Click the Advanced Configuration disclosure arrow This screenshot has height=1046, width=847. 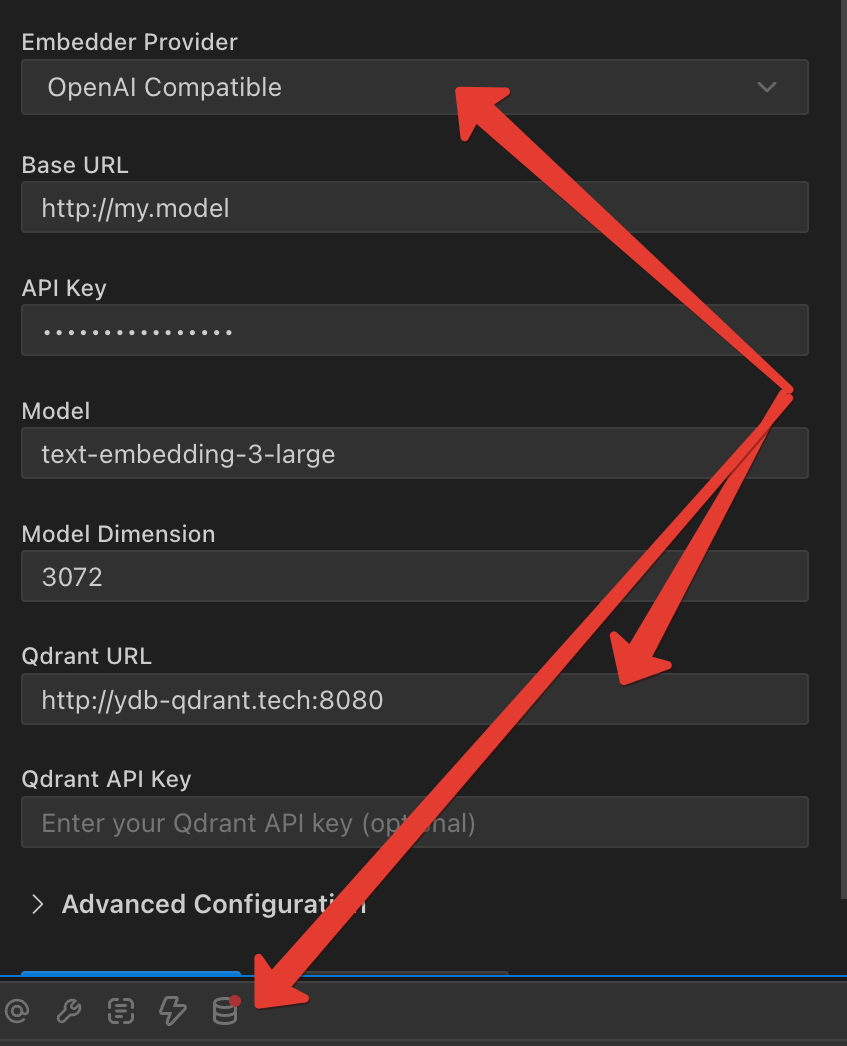pyautogui.click(x=36, y=904)
